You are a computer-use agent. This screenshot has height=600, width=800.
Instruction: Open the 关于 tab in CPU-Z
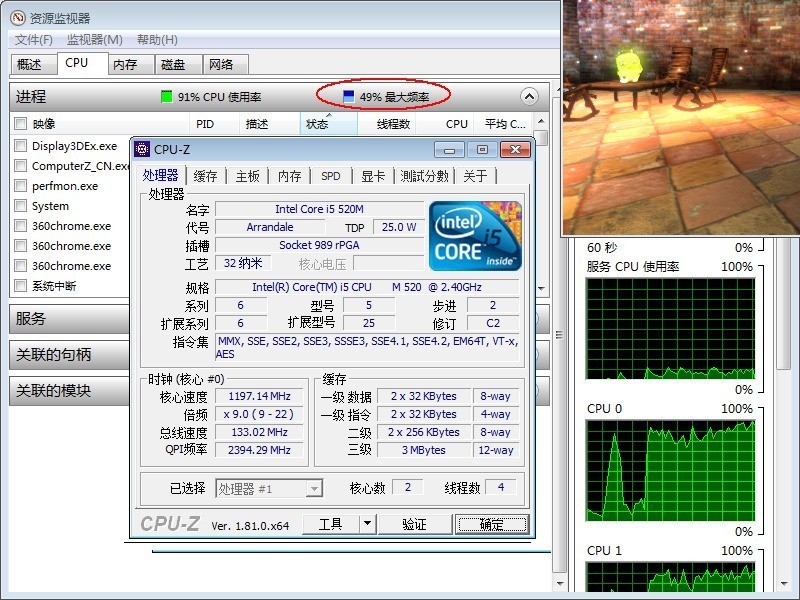[475, 177]
